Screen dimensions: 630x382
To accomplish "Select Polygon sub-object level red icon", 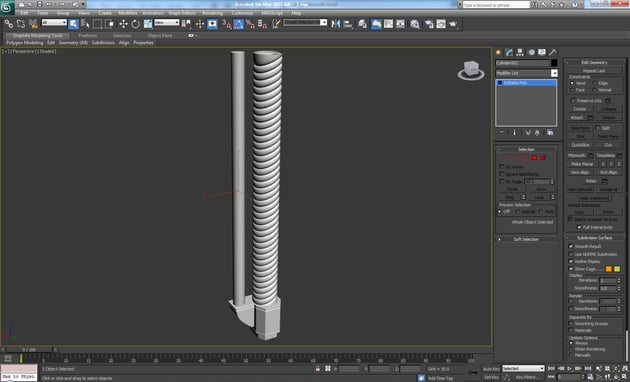I will pyautogui.click(x=534, y=158).
